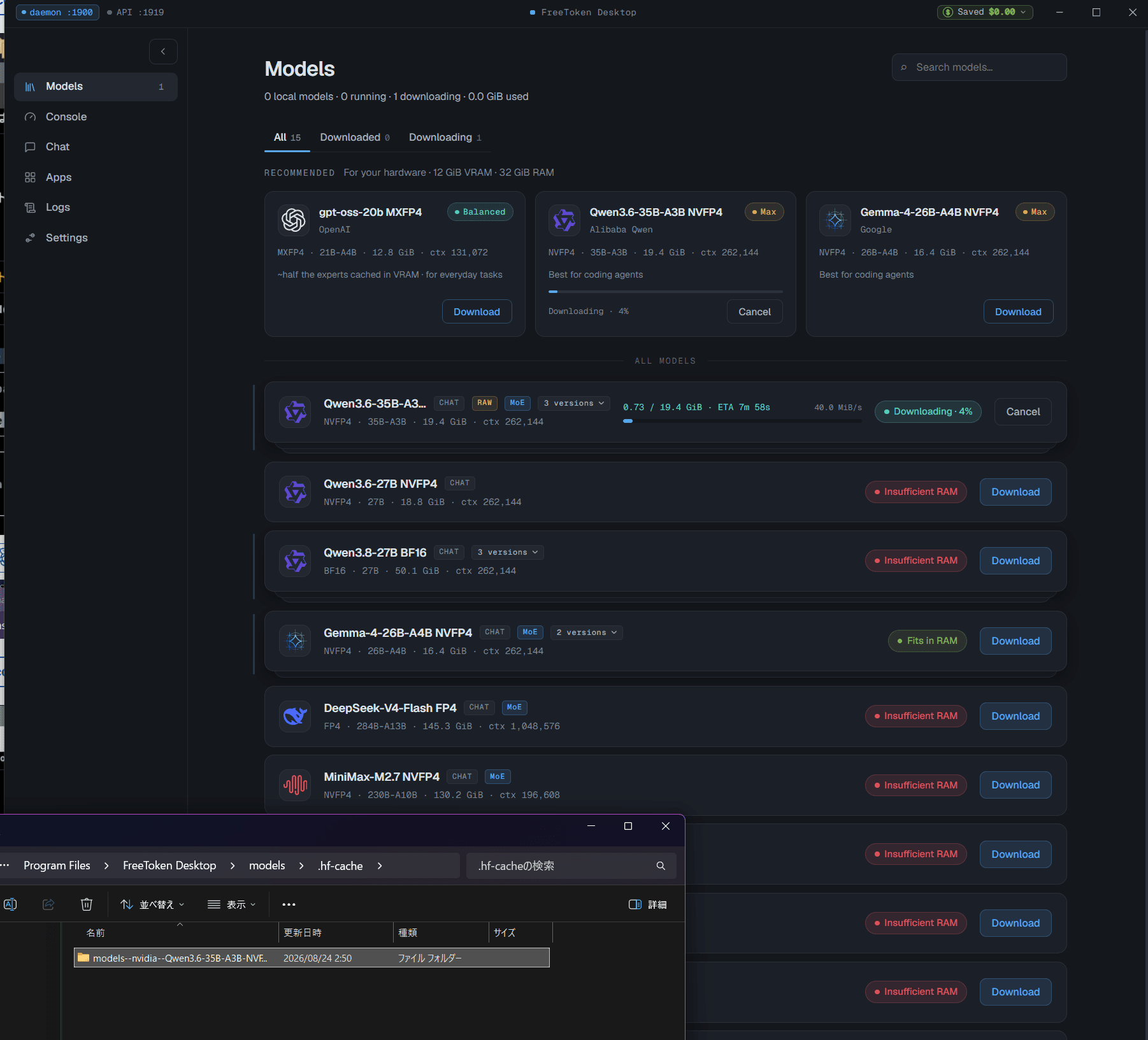Image resolution: width=1148 pixels, height=1040 pixels.
Task: Download Qwen3.8-27B BF16 from the list
Action: 1015,560
